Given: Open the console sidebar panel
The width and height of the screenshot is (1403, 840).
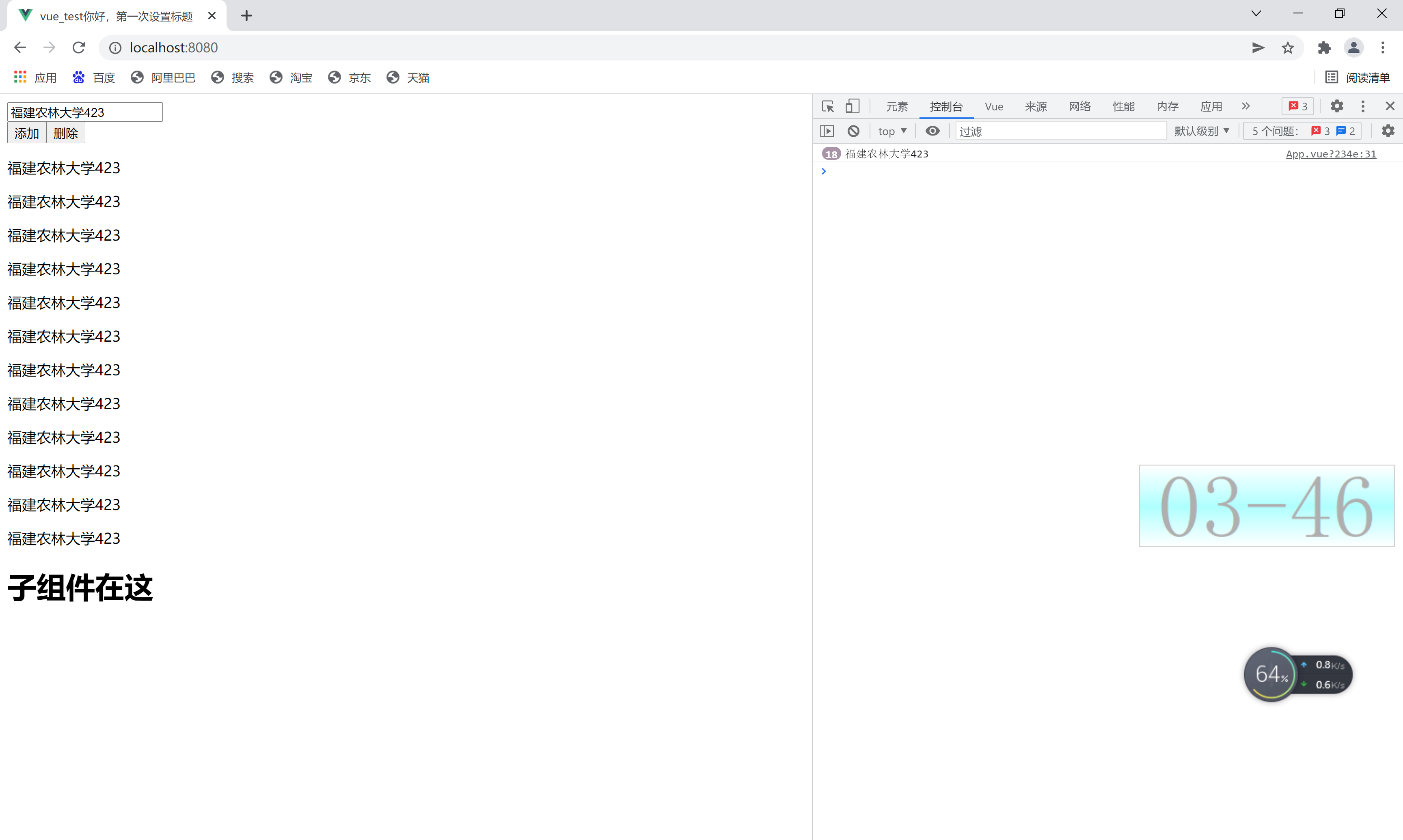Looking at the screenshot, I should tap(827, 131).
